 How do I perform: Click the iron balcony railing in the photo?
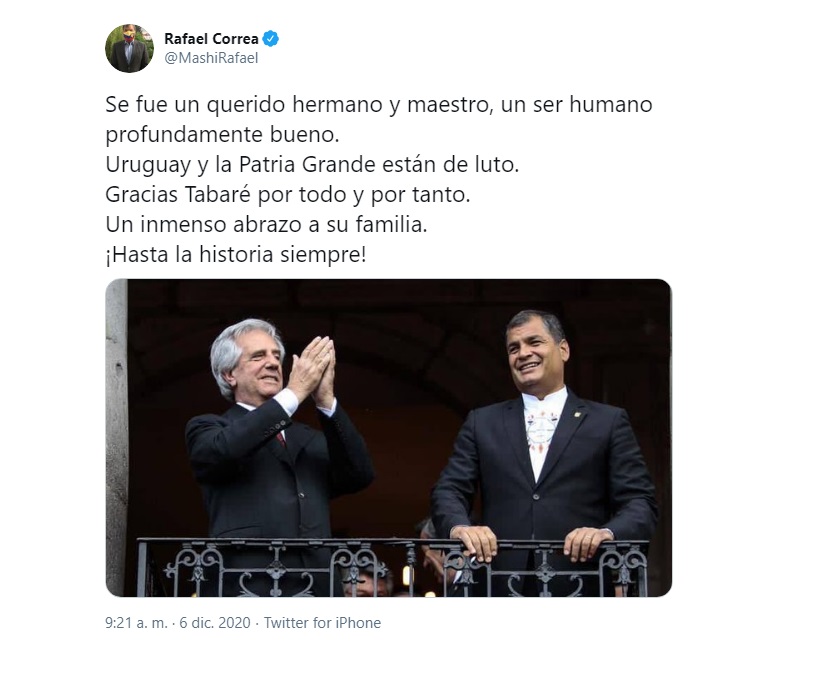click(393, 567)
